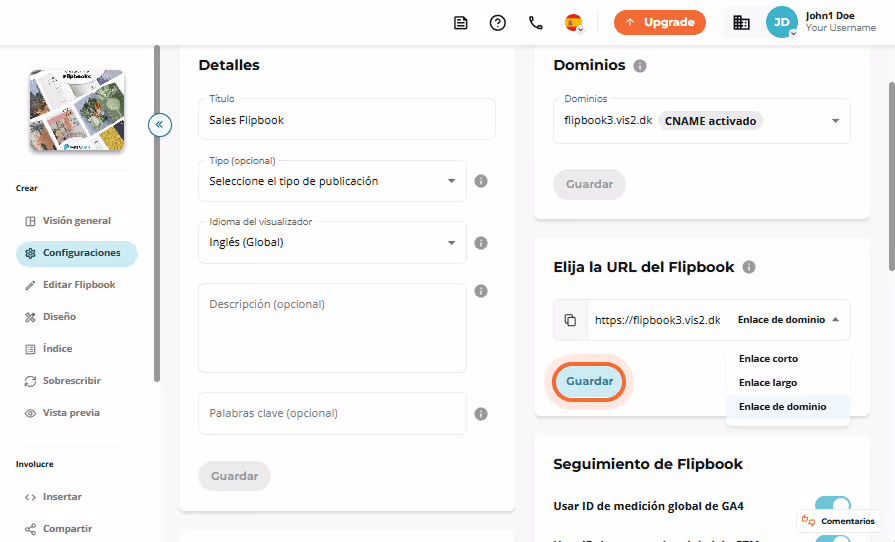
Task: Open Visión general in sidebar
Action: pos(76,221)
